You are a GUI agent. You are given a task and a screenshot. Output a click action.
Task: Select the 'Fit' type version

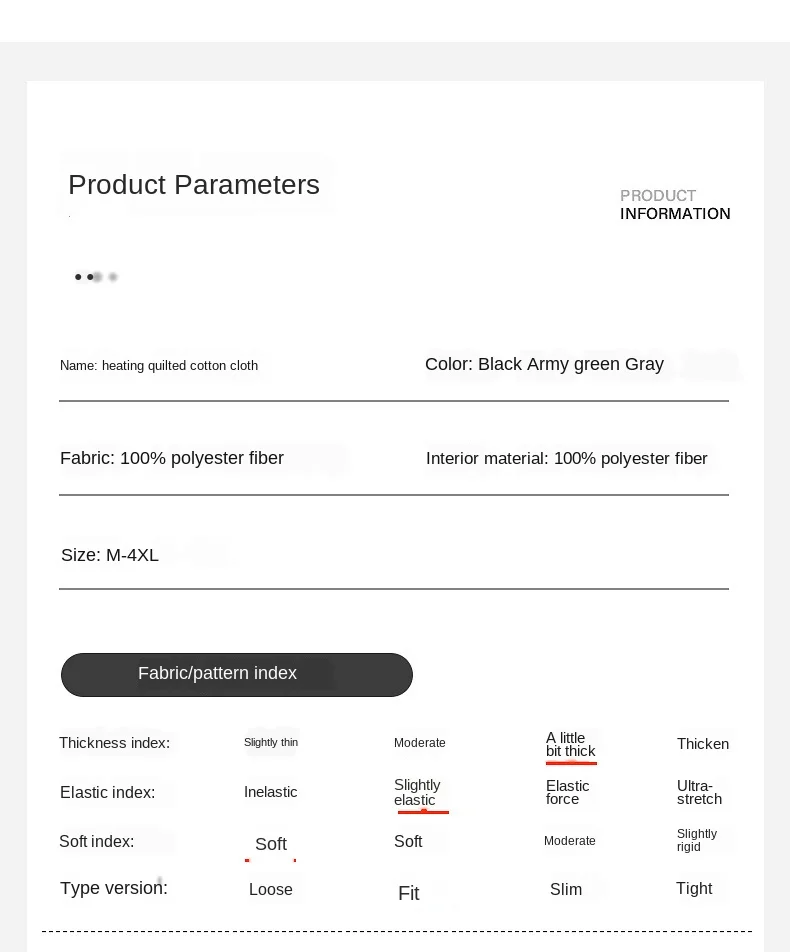pyautogui.click(x=409, y=893)
